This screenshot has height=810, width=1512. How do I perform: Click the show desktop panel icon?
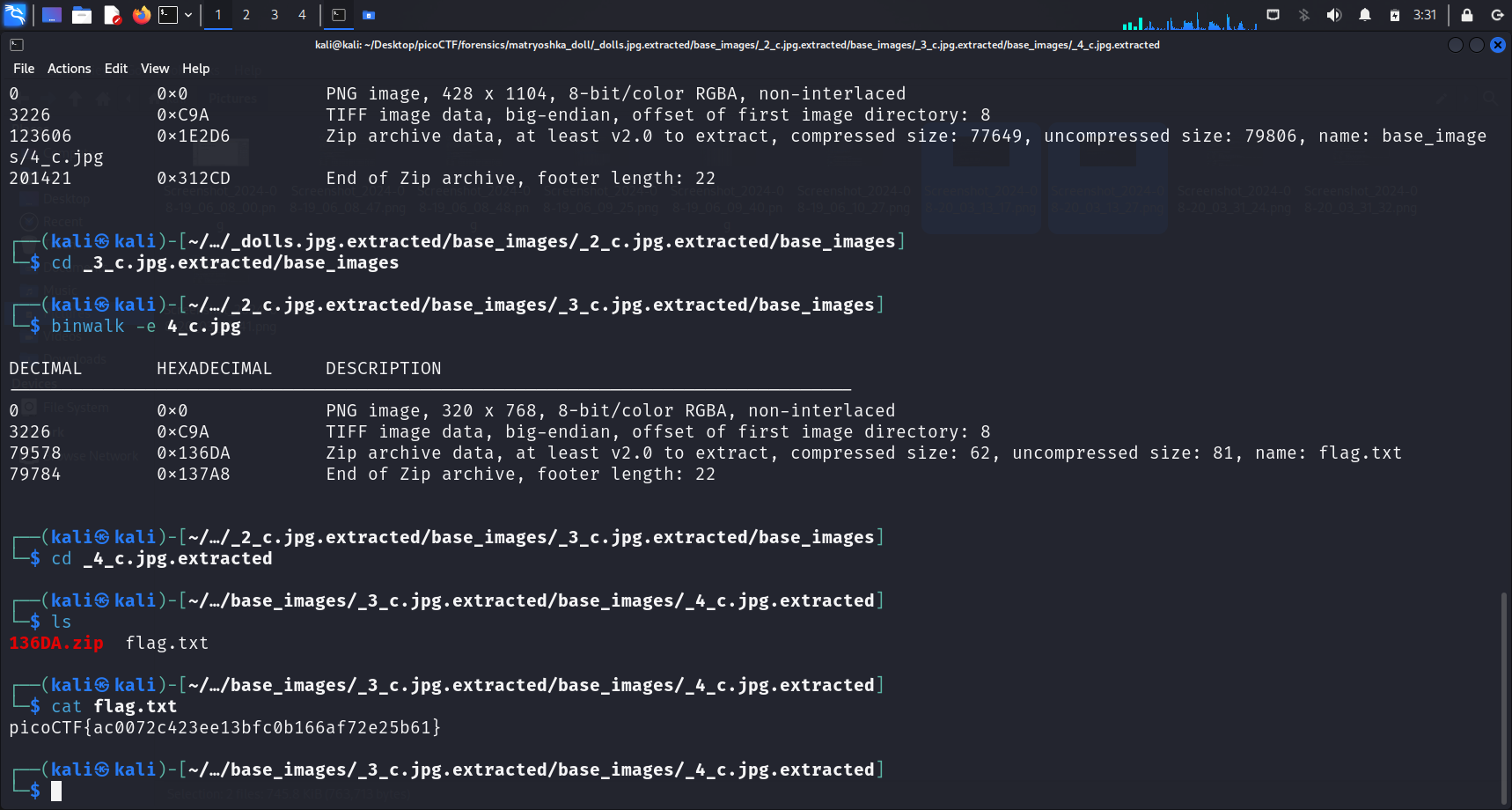[x=52, y=15]
